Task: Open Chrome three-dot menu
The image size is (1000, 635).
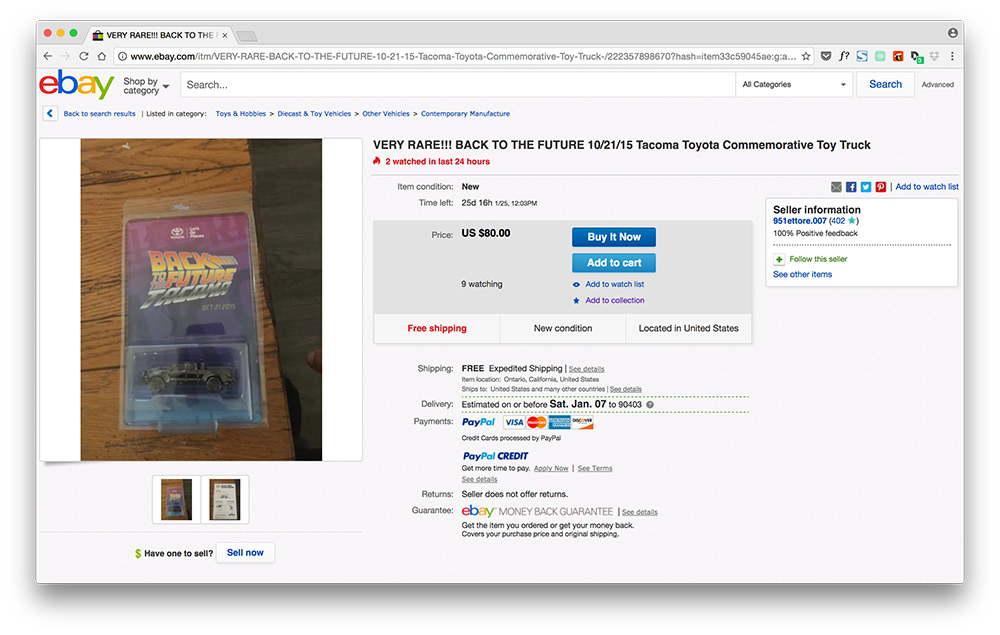Action: point(952,56)
